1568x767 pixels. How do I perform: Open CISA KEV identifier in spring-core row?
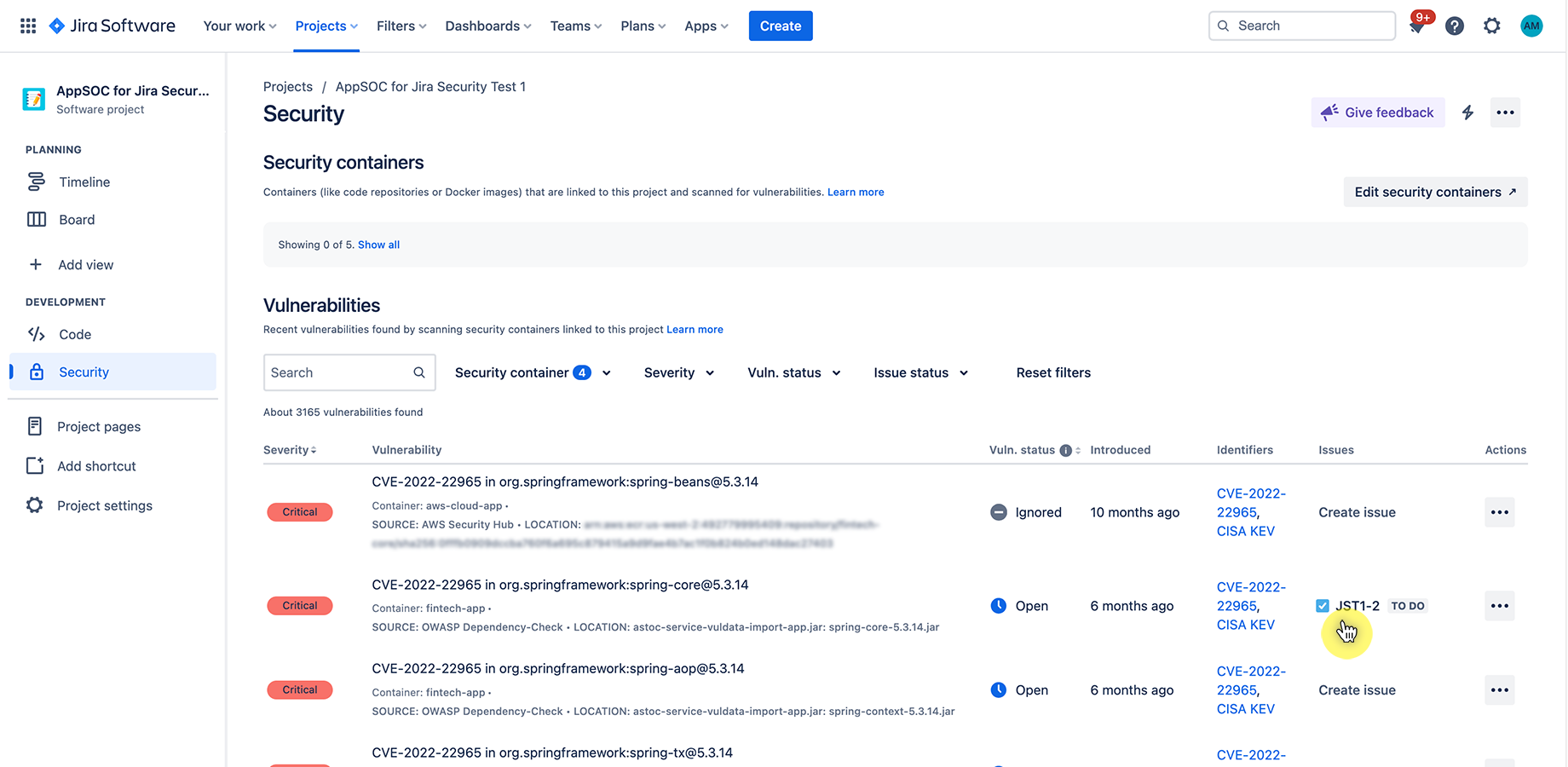(x=1246, y=625)
